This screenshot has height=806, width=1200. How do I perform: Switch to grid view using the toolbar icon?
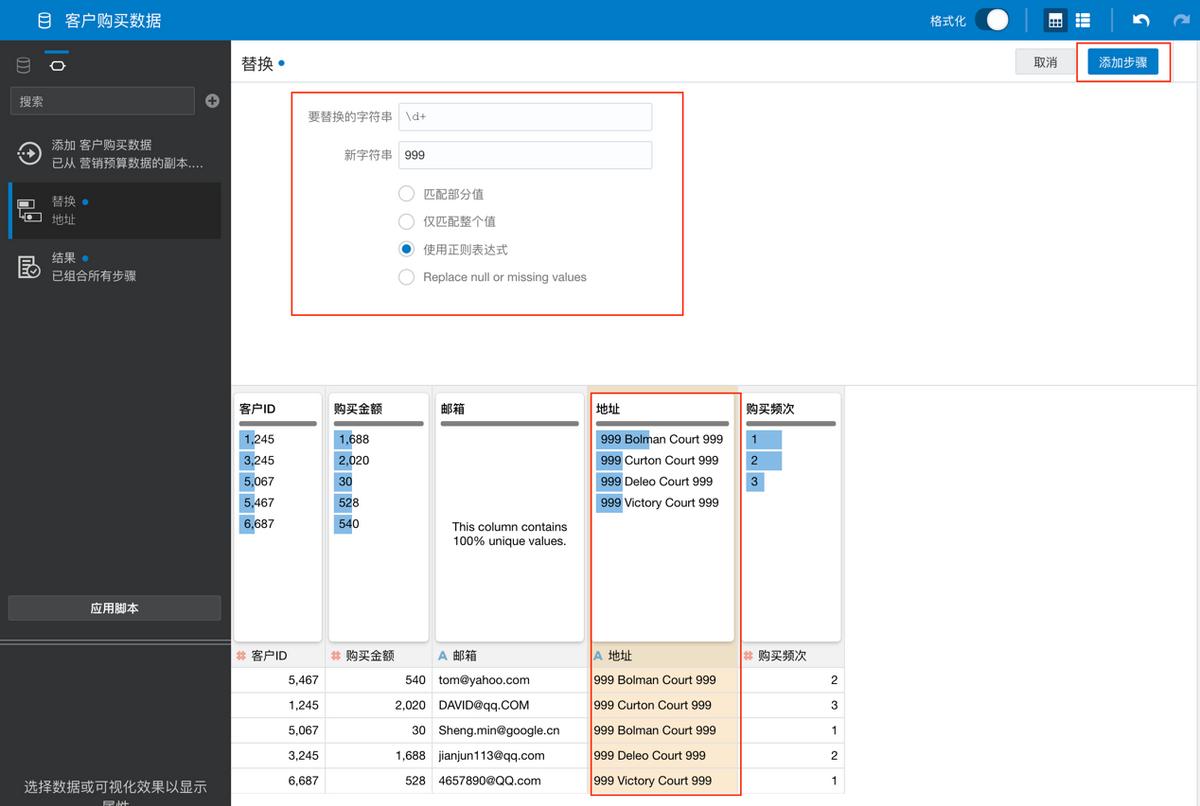(1054, 20)
